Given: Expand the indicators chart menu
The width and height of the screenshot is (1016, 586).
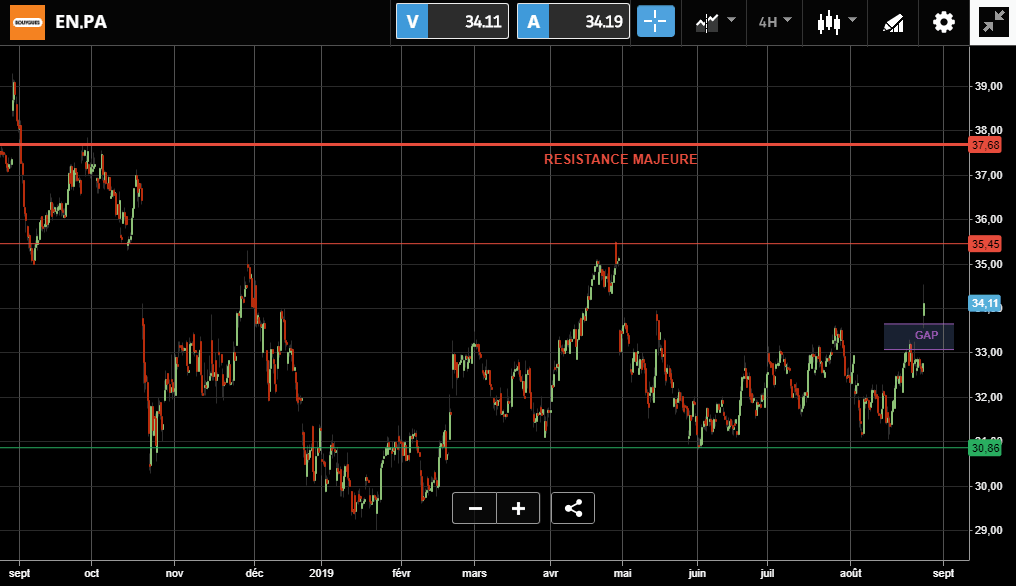Looking at the screenshot, I should [x=715, y=23].
